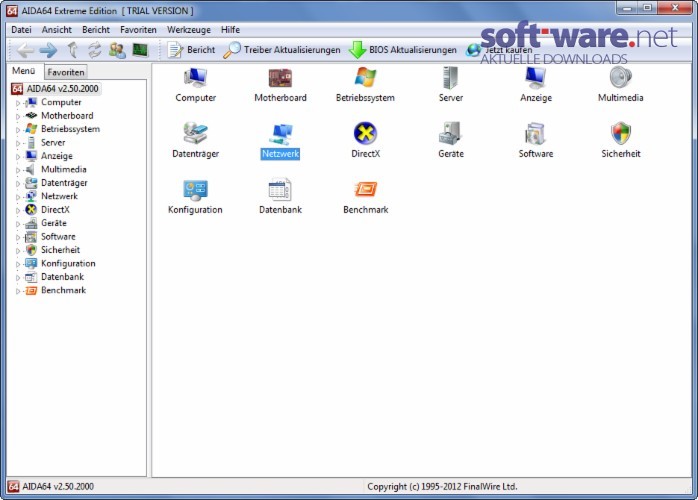Click the Up arrow toolbar icon
698x500 pixels.
coord(73,50)
